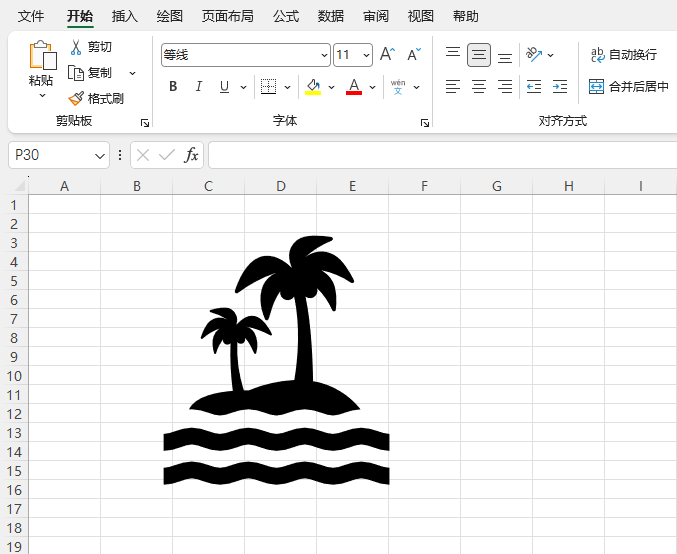Switch to the Home (开始) tab
The height and width of the screenshot is (554, 677).
click(80, 16)
